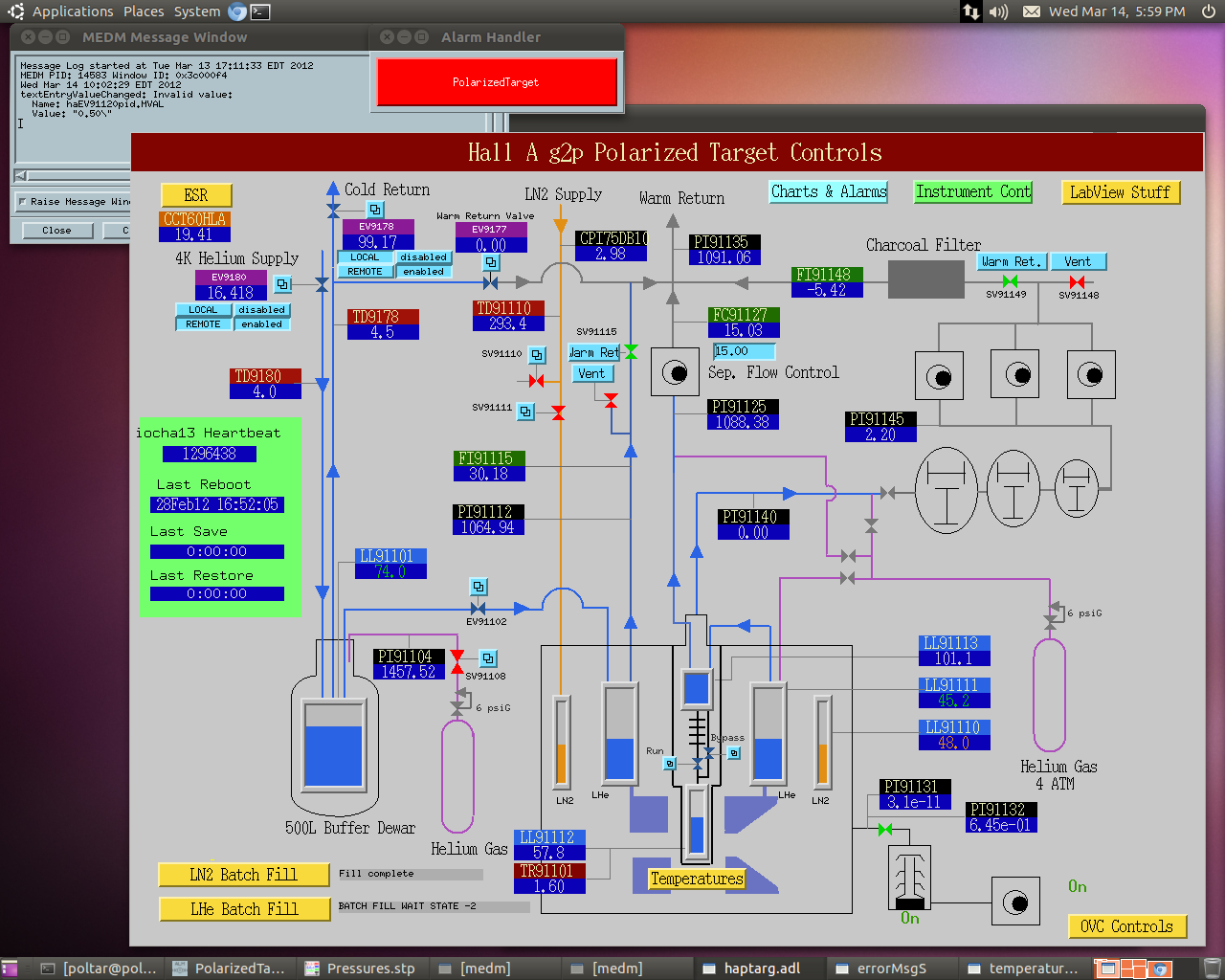Open Trash in bottom panel

[1212, 969]
